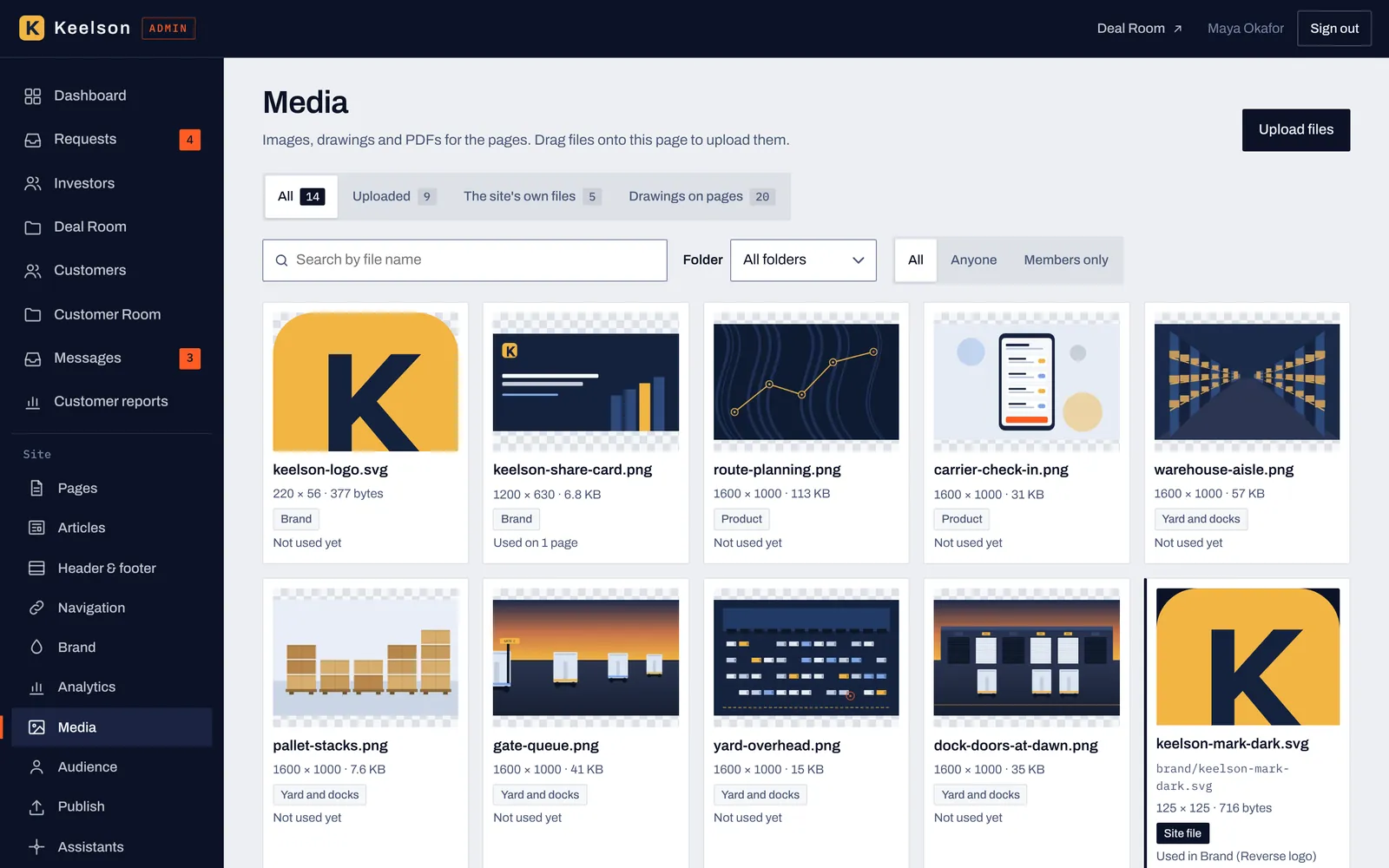
Task: Click the Keelson K logo icon
Action: [x=32, y=28]
